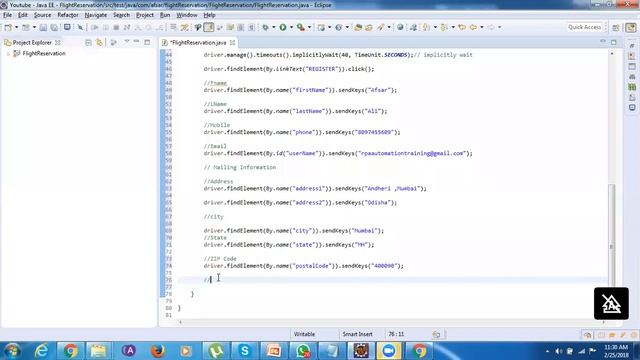Click the Open Perspective icon

[616, 27]
